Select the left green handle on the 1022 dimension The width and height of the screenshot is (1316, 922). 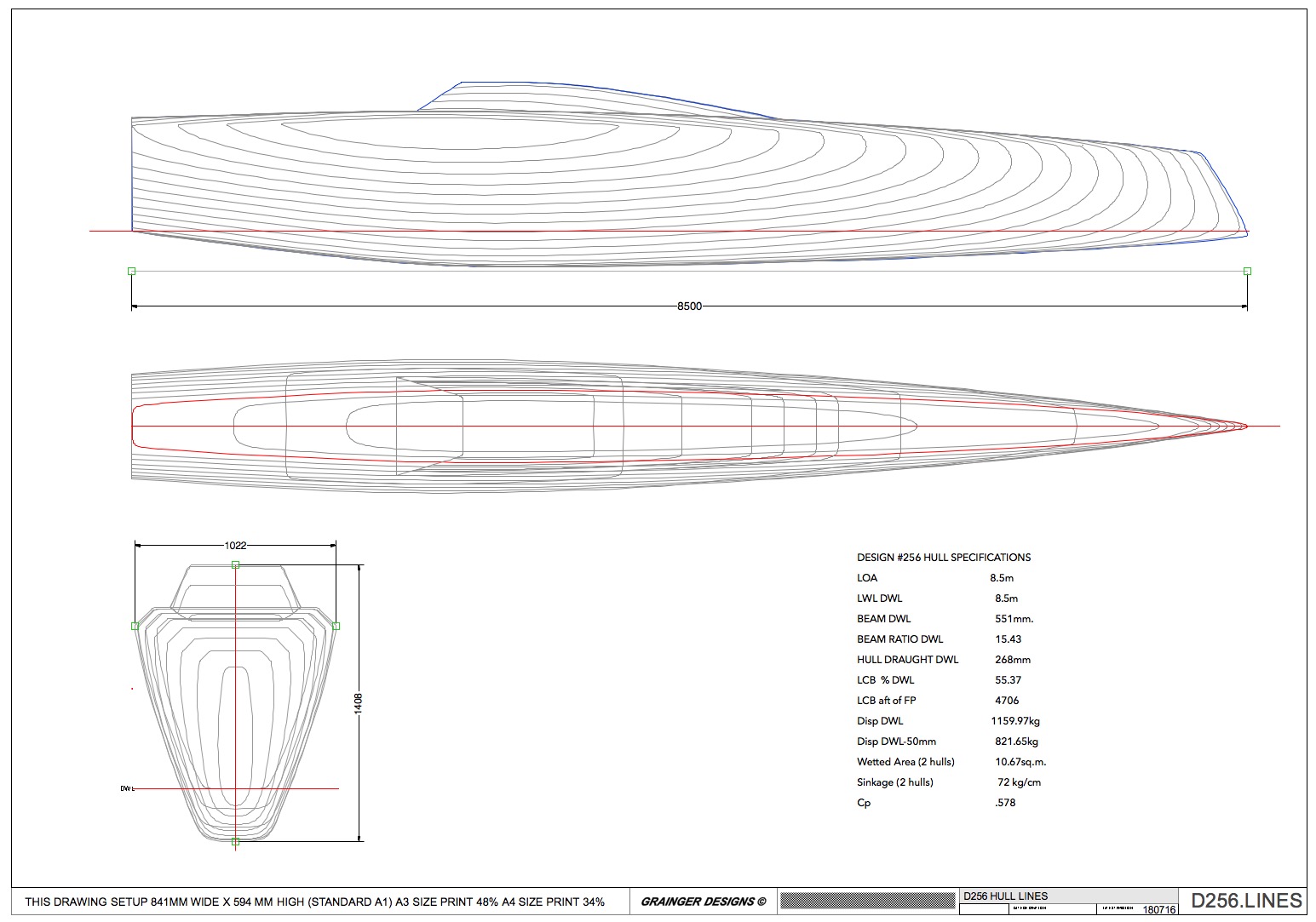[135, 625]
